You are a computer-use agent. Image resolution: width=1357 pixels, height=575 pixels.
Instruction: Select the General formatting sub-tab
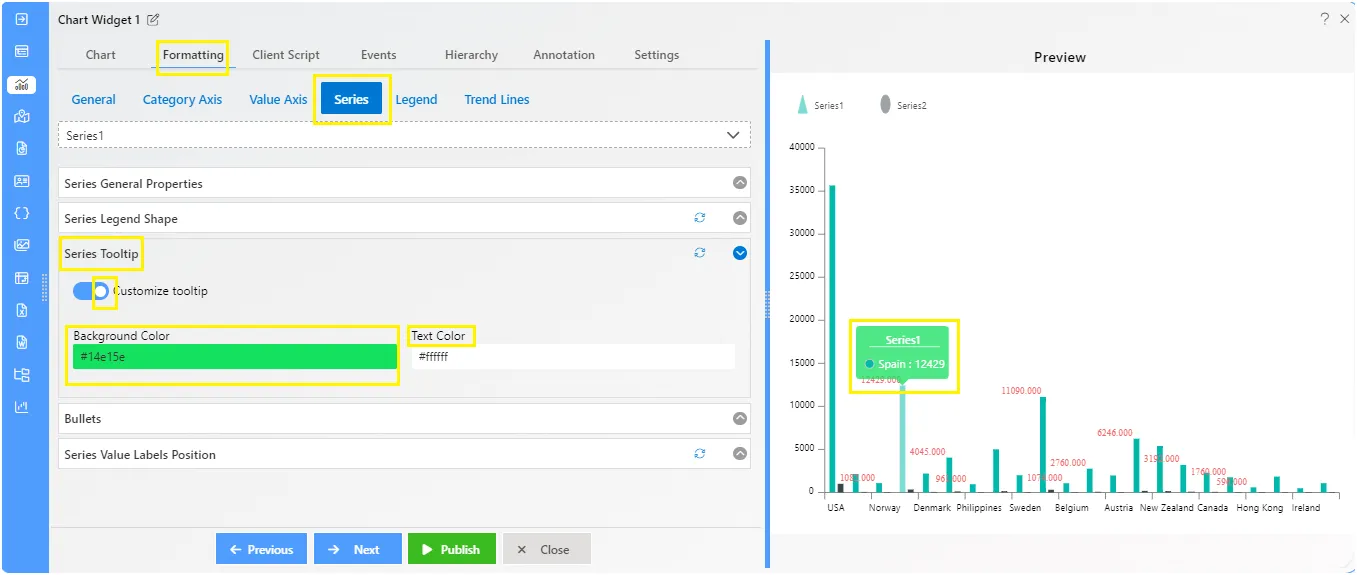point(94,99)
